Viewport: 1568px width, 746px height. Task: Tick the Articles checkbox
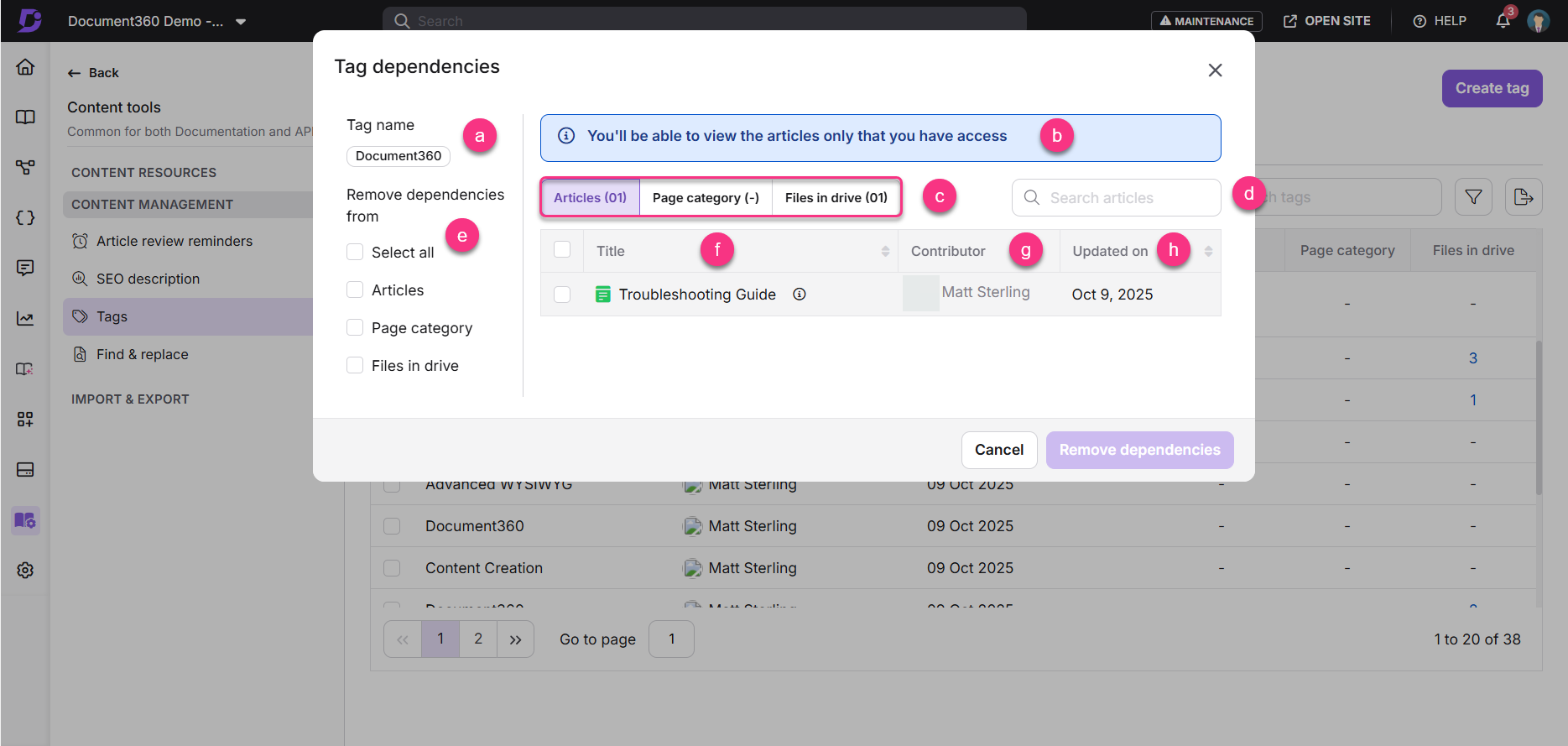click(x=355, y=290)
